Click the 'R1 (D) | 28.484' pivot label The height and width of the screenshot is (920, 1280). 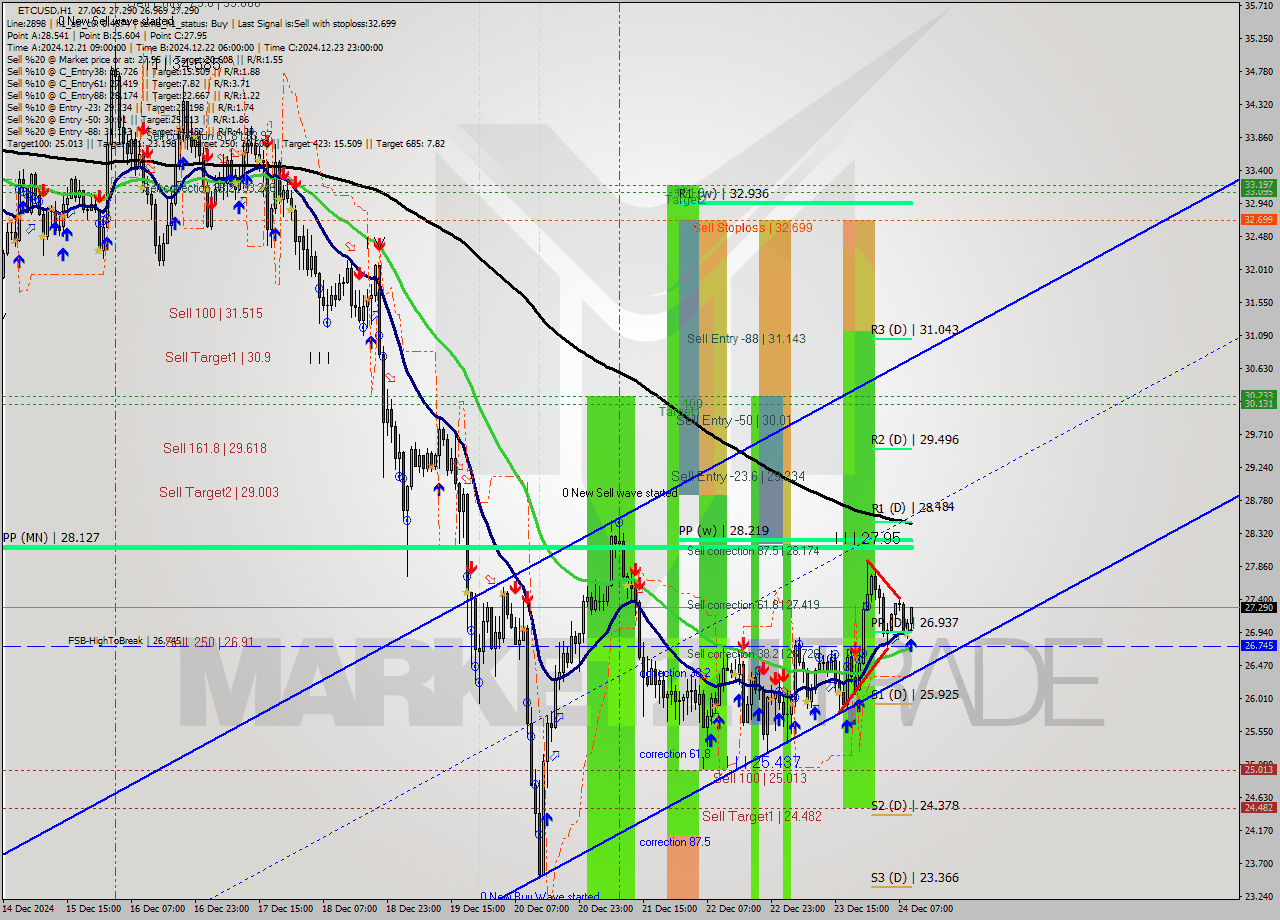click(913, 507)
